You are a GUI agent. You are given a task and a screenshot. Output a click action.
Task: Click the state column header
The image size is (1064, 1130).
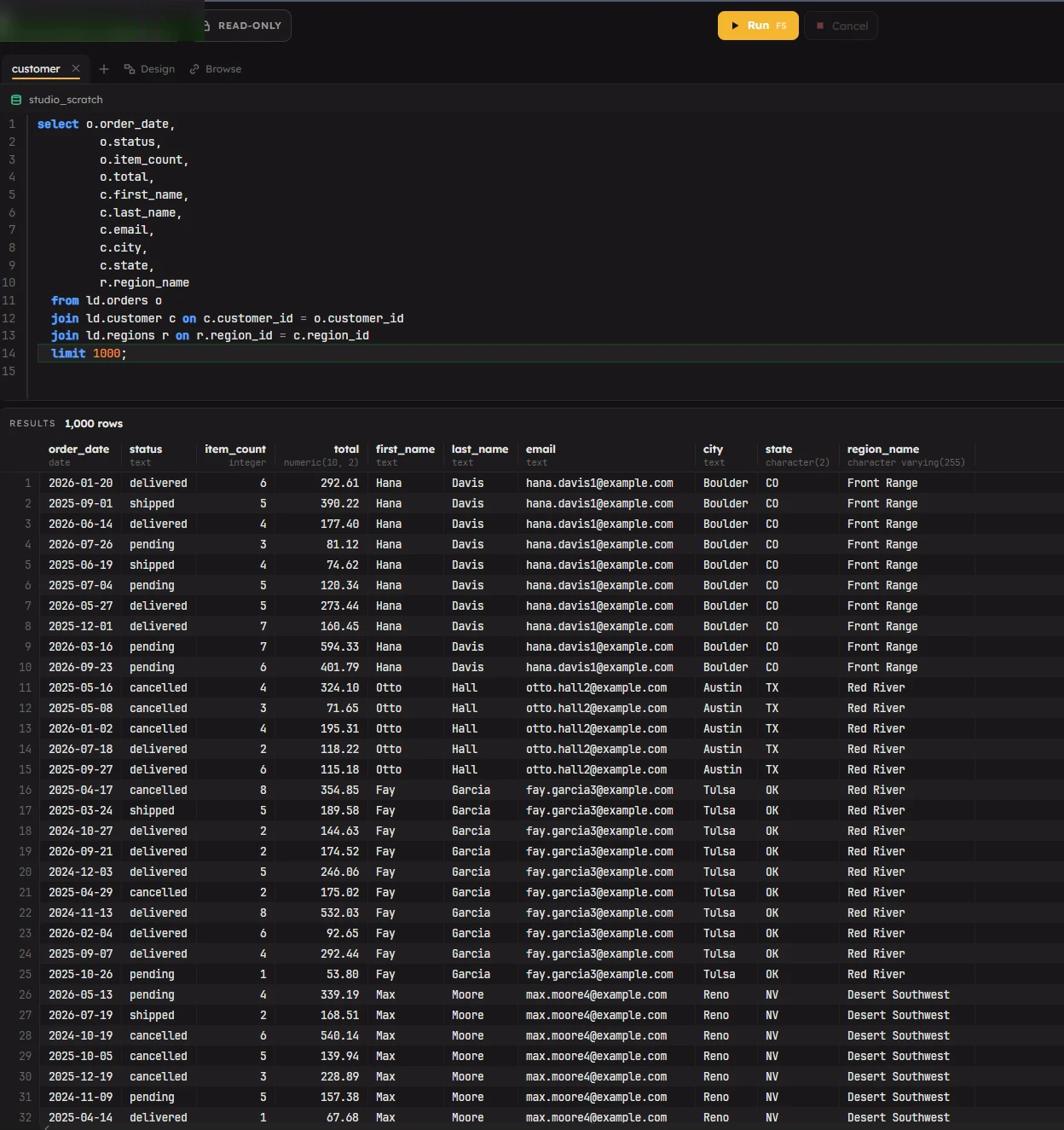pyautogui.click(x=778, y=449)
